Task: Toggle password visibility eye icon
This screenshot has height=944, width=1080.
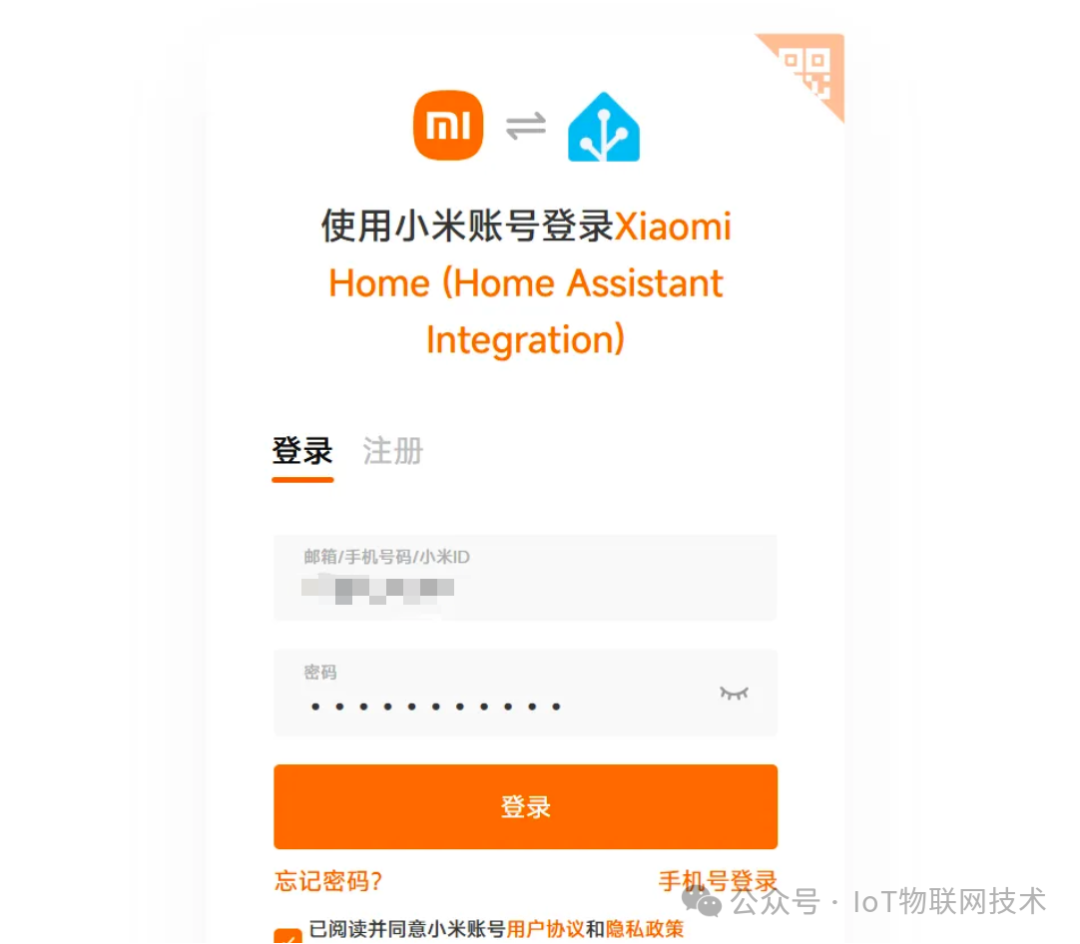Action: (x=734, y=693)
